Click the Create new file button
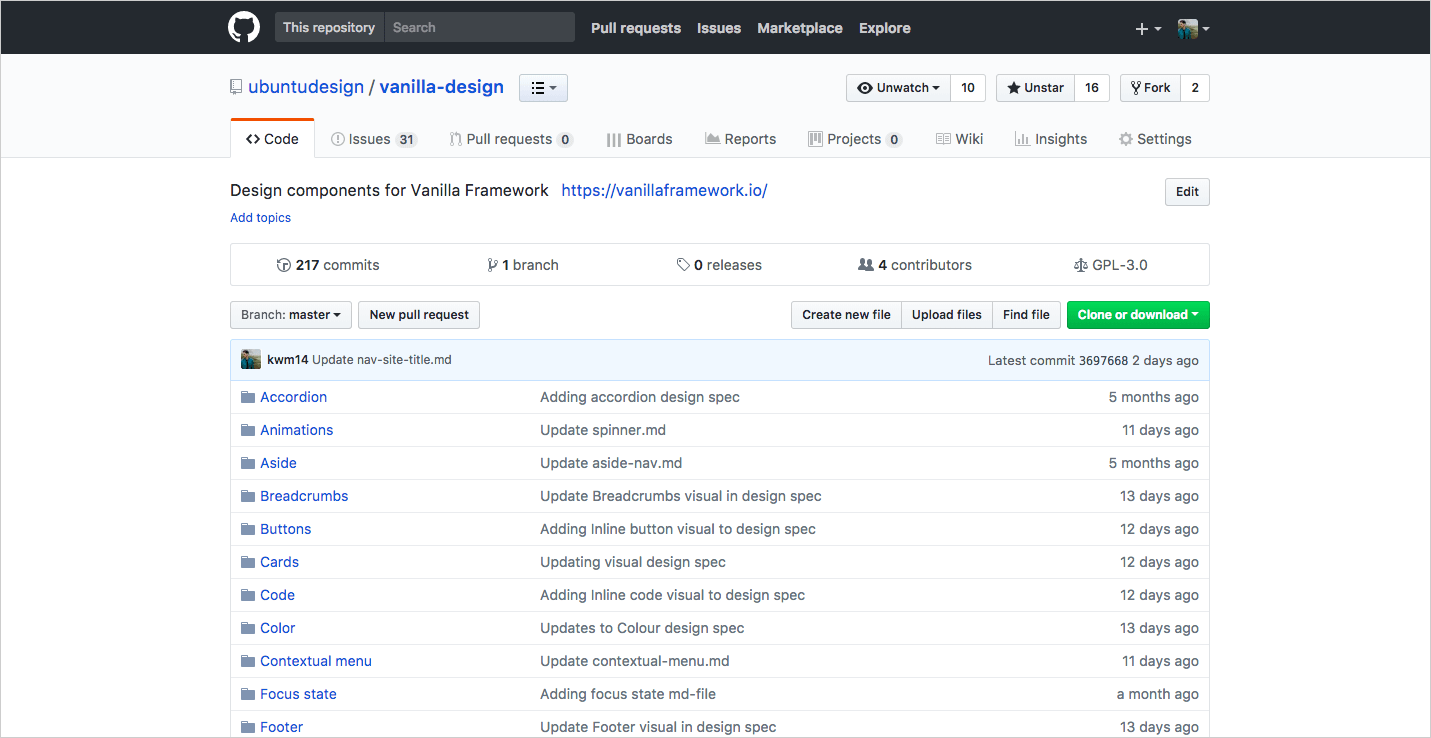 pos(846,315)
